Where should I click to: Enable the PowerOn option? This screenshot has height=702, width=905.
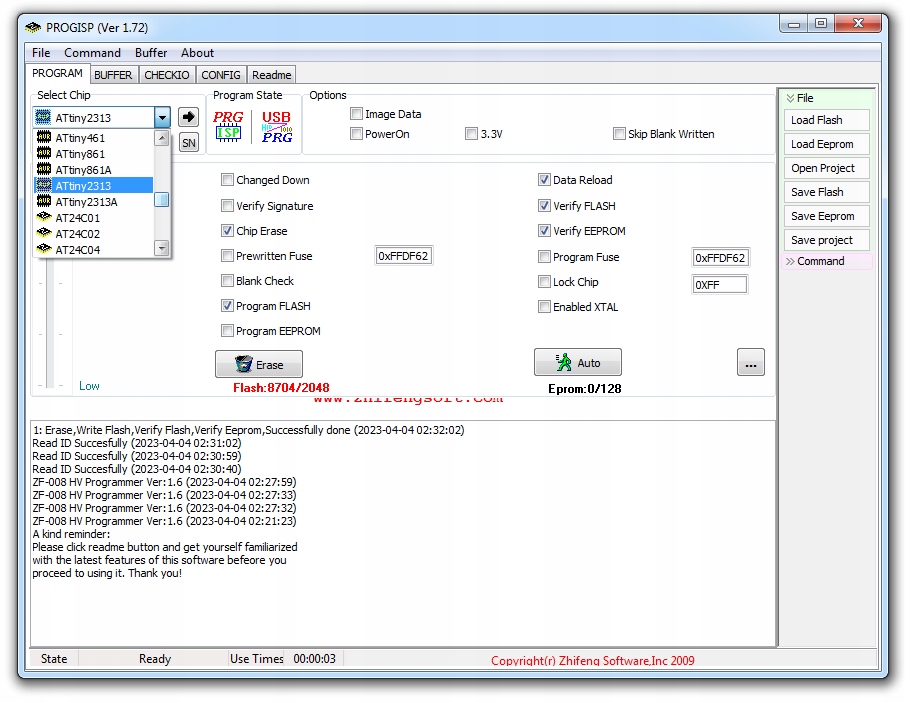pyautogui.click(x=357, y=134)
